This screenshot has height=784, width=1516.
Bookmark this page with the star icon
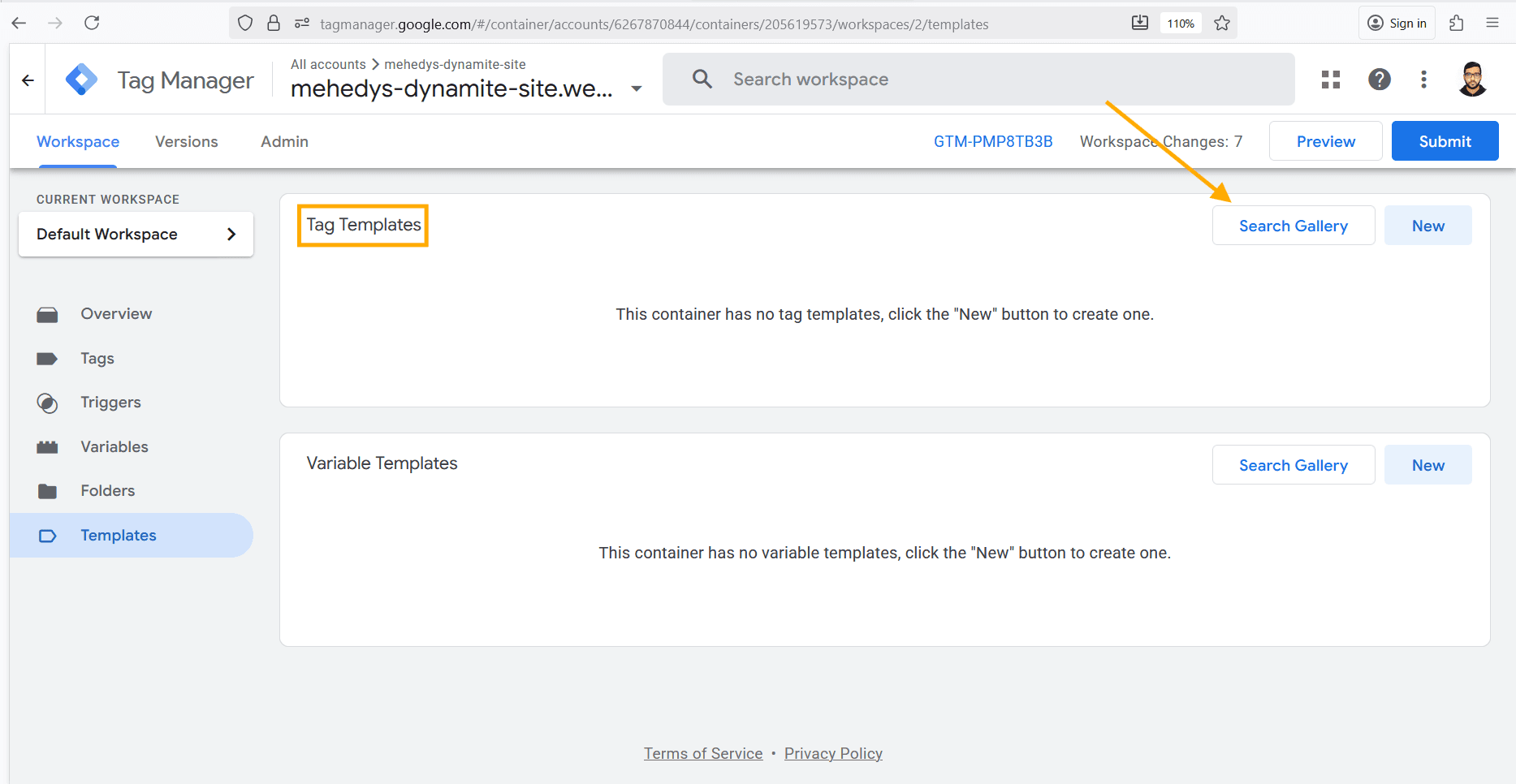pyautogui.click(x=1222, y=24)
